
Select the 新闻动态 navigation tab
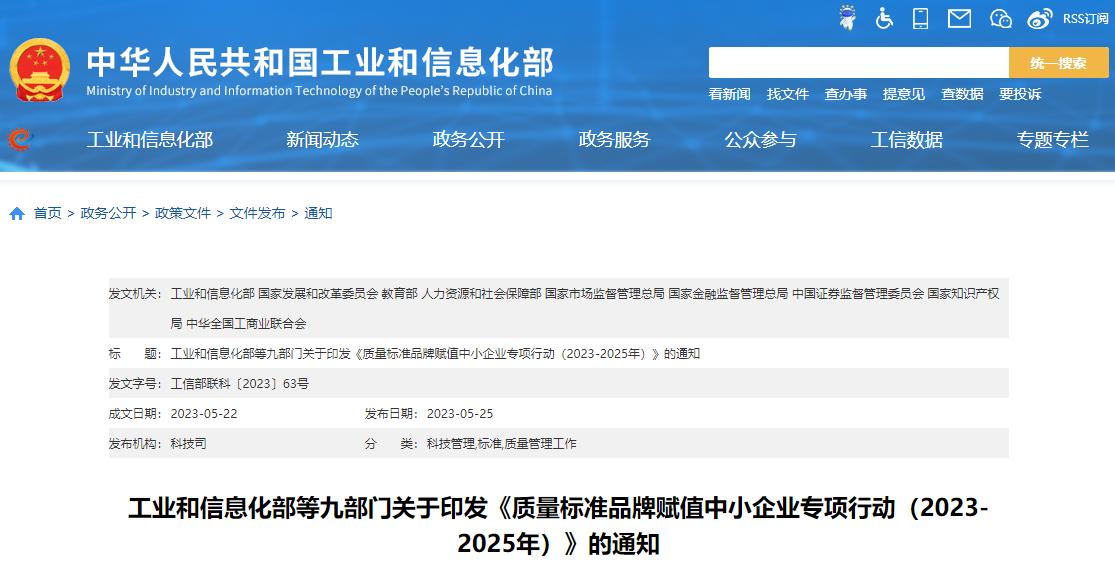coord(322,140)
